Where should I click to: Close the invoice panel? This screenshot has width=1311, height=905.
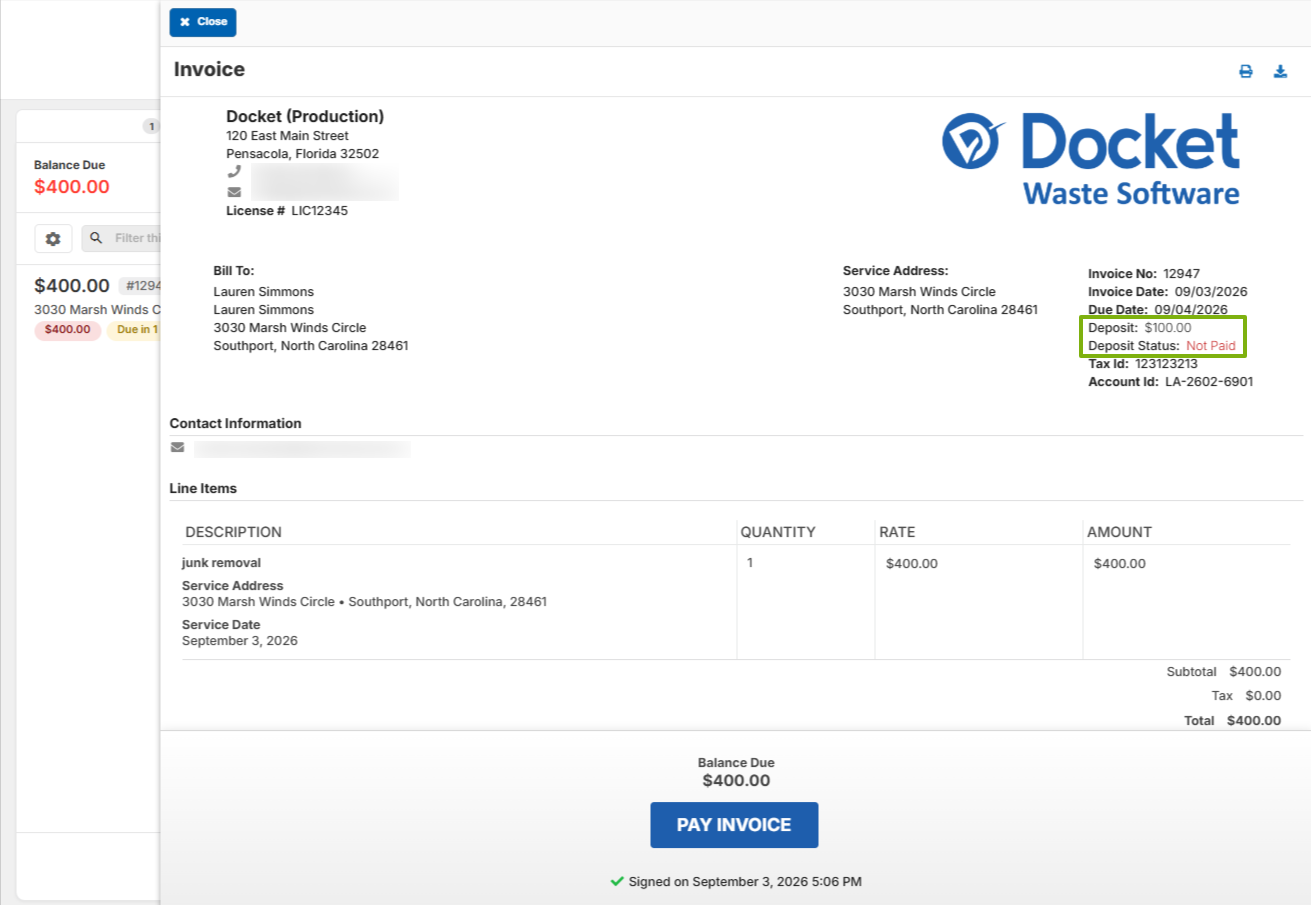click(203, 22)
